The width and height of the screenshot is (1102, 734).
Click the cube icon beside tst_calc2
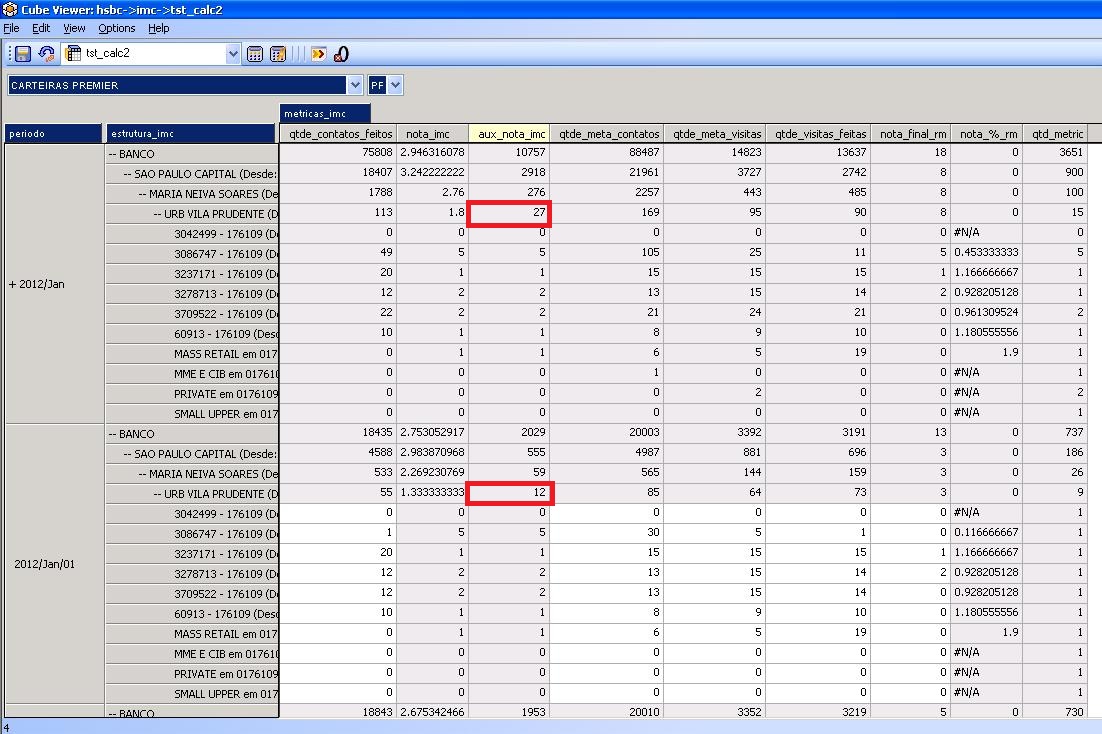pyautogui.click(x=73, y=53)
